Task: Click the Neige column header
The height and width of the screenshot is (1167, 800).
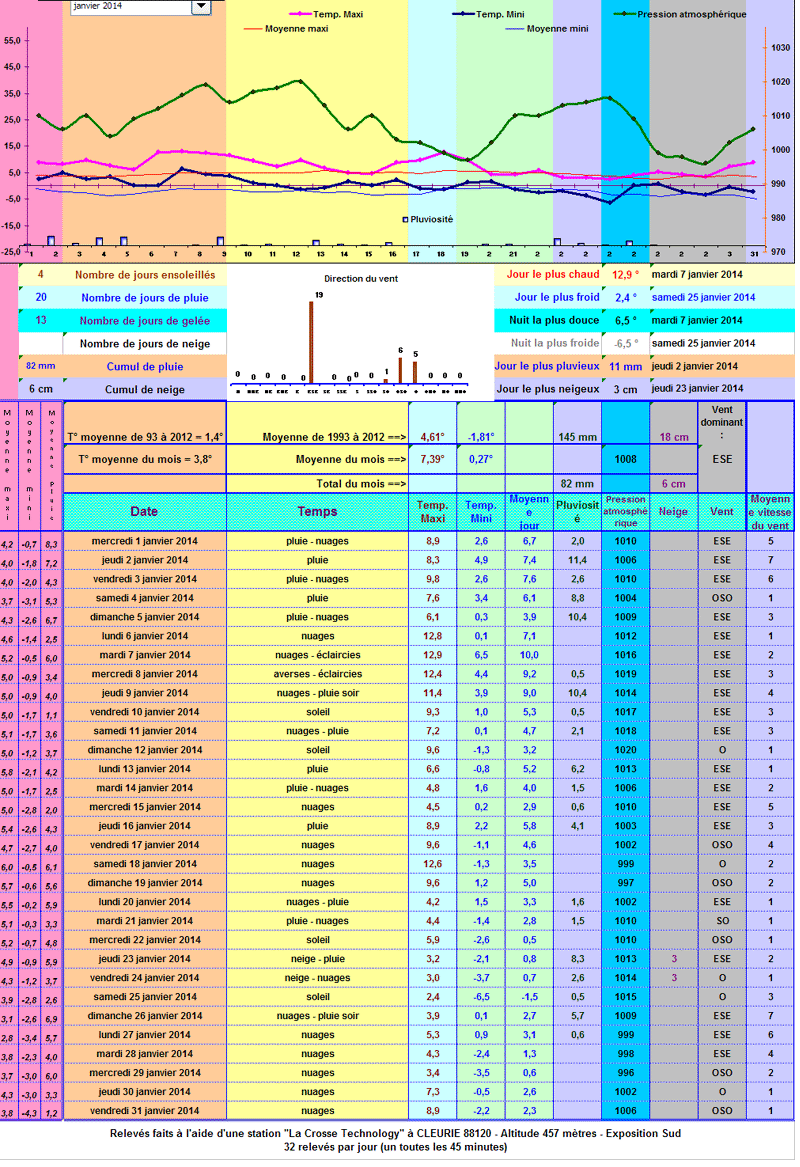Action: (673, 512)
